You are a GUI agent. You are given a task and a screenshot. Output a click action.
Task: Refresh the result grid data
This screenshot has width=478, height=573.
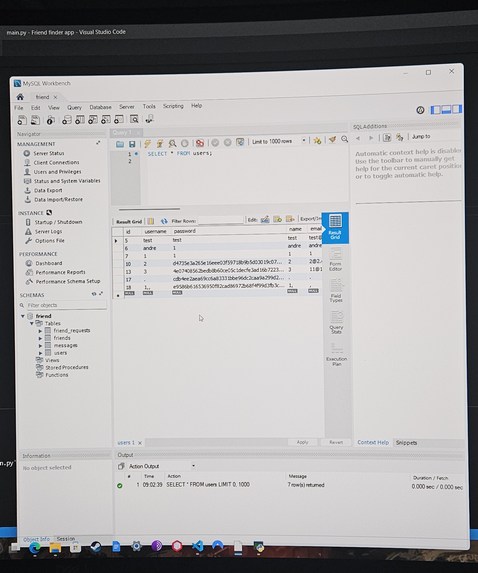pyautogui.click(x=164, y=221)
